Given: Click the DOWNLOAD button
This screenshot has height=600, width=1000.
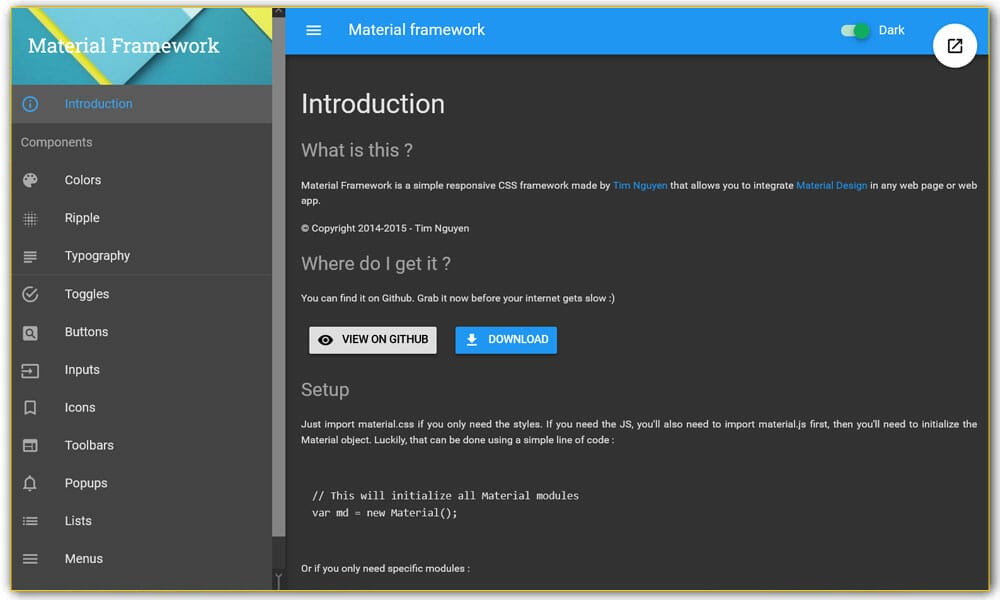Looking at the screenshot, I should tap(506, 340).
